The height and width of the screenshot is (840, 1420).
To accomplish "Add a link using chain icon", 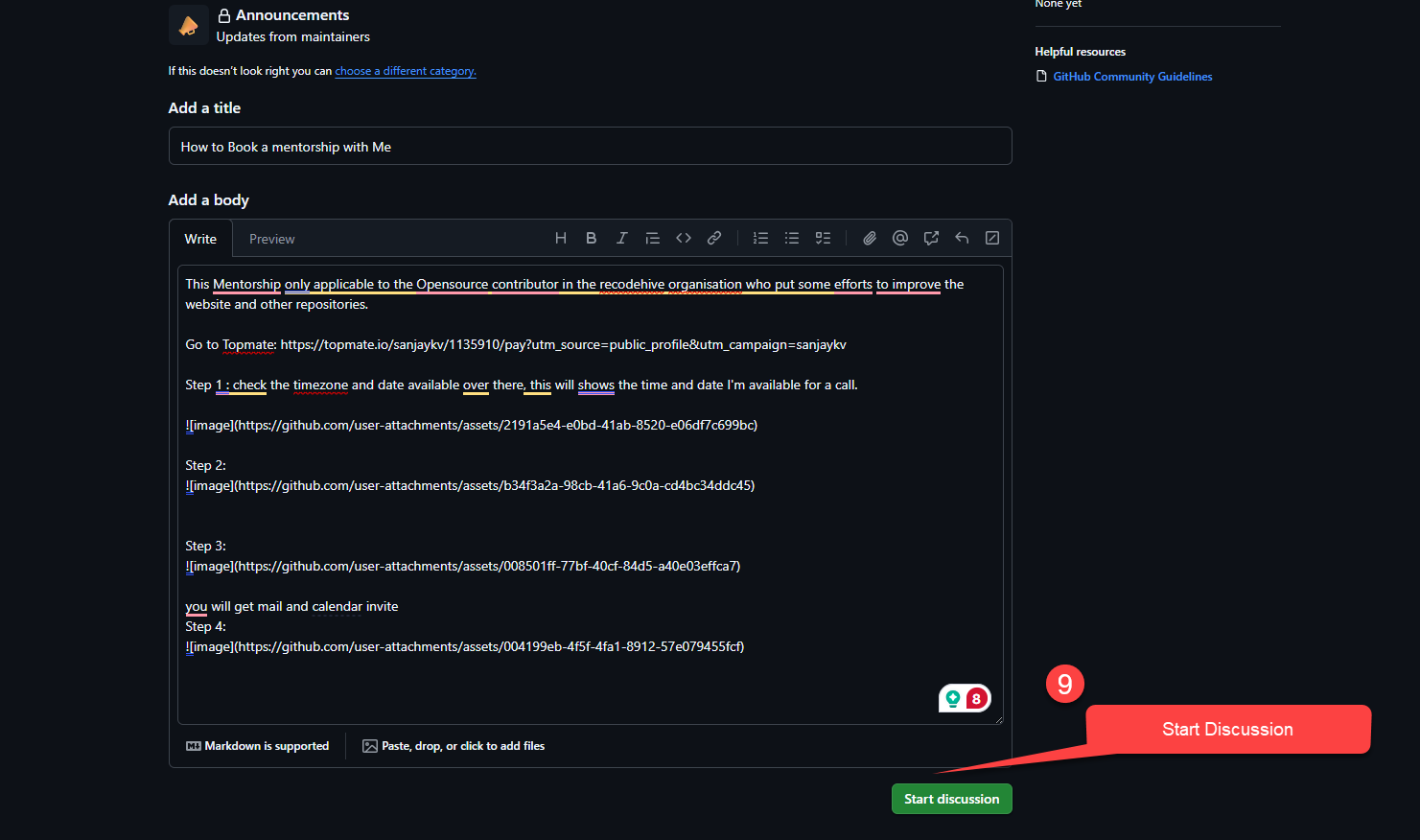I will click(714, 238).
